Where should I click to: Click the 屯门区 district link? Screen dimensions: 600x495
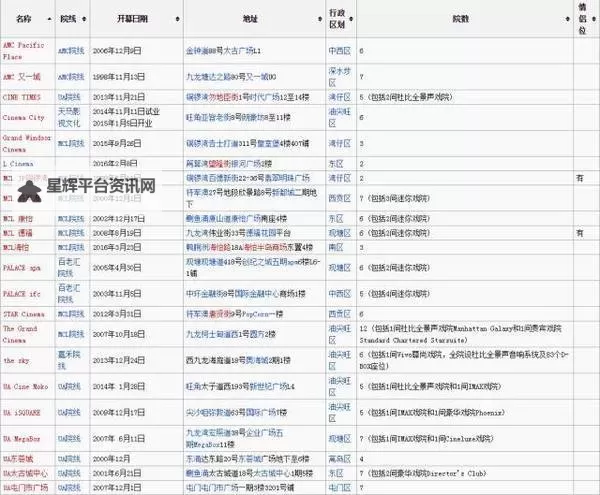click(x=340, y=488)
